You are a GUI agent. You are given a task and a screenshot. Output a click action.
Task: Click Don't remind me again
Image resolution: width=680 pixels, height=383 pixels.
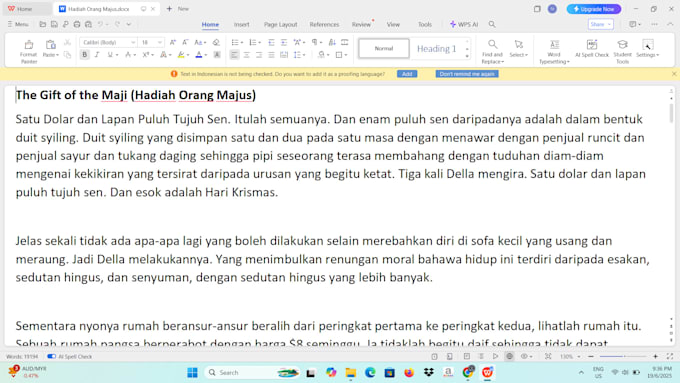tap(467, 74)
